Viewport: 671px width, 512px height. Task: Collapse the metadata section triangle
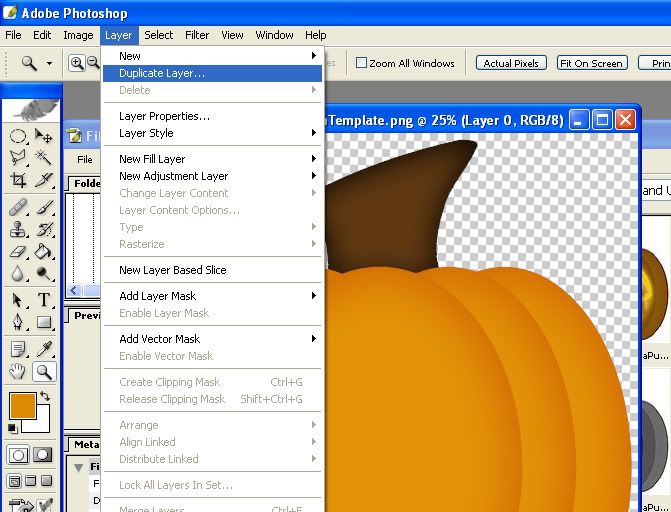click(x=78, y=467)
